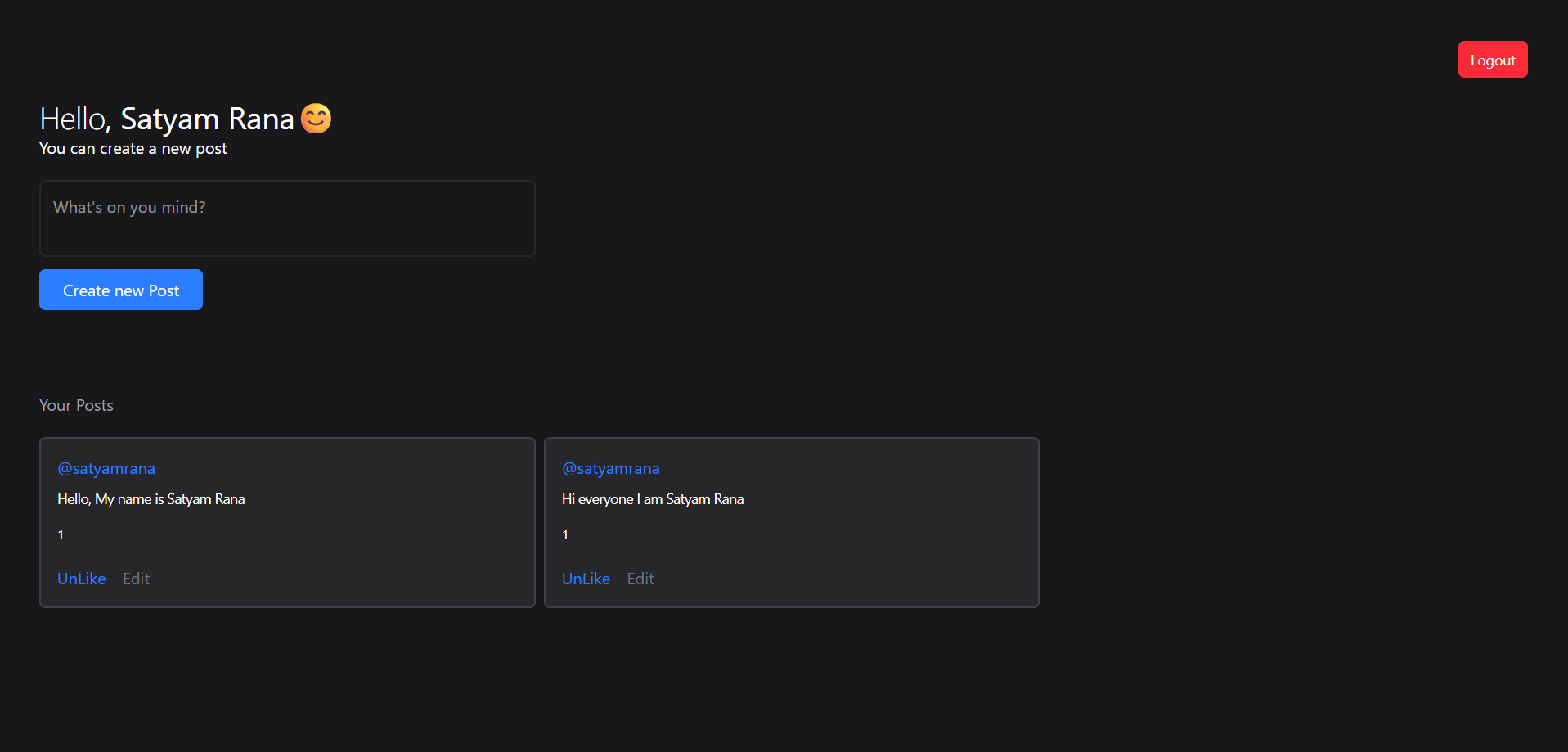Open @satyamrana on the "Hello, My name" post
Image resolution: width=1568 pixels, height=752 pixels.
pos(106,469)
